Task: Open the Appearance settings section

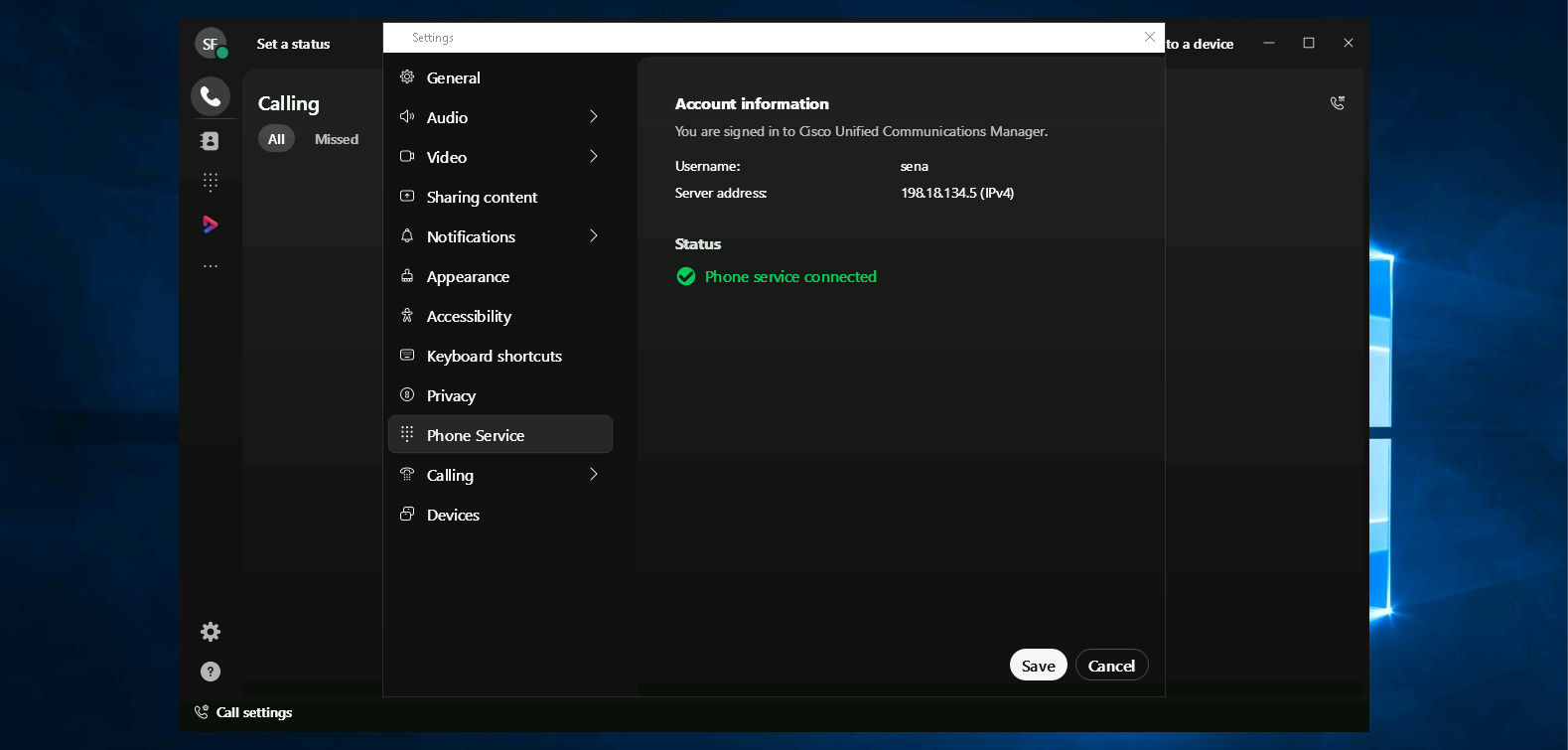Action: (468, 276)
